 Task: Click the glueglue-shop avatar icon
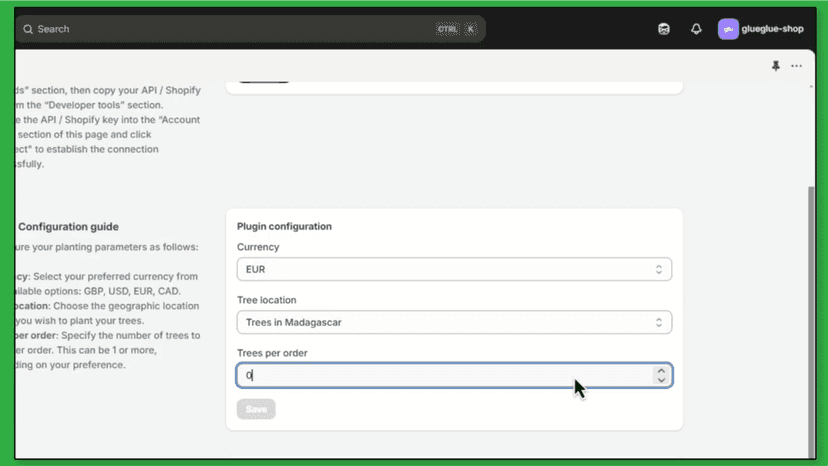pyautogui.click(x=728, y=29)
